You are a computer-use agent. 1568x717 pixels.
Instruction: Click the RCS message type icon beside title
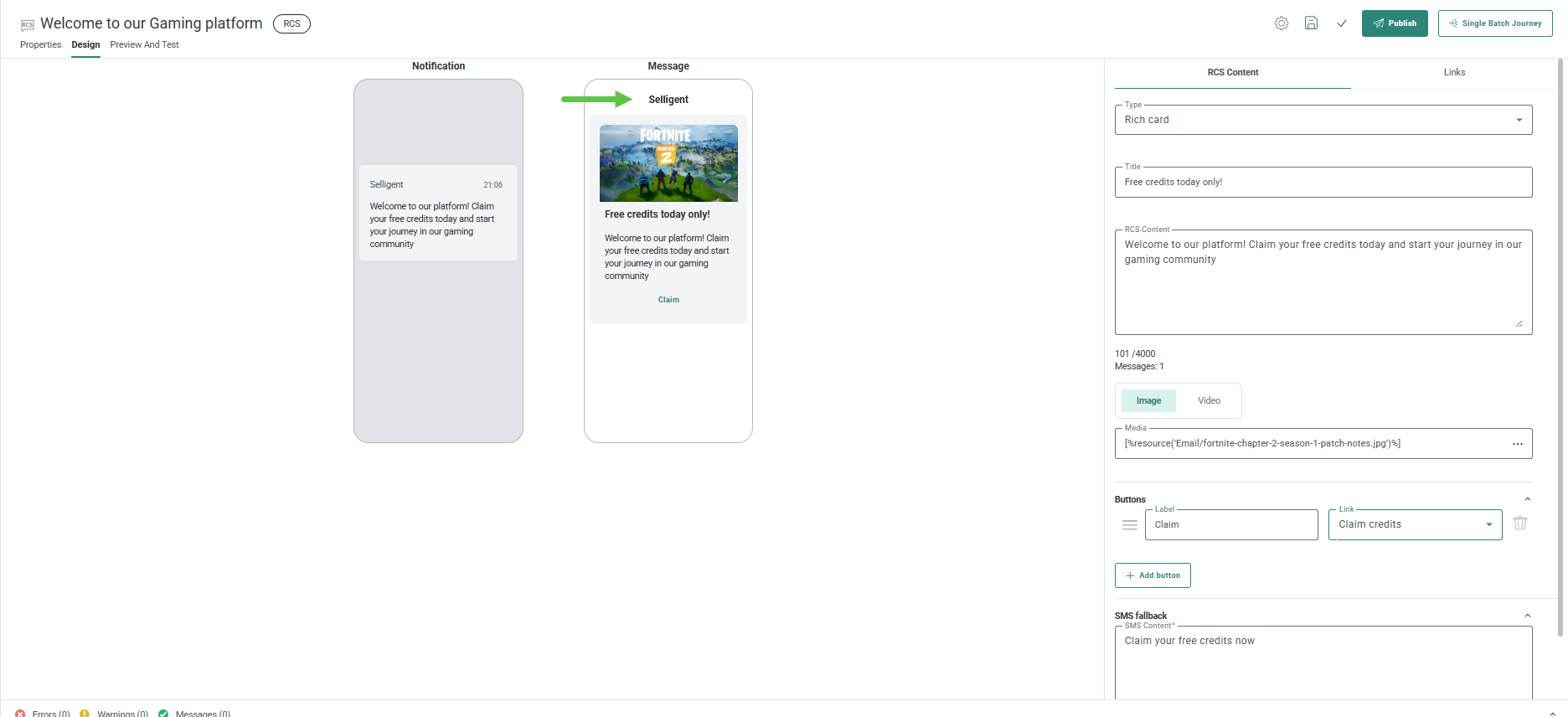pyautogui.click(x=28, y=25)
